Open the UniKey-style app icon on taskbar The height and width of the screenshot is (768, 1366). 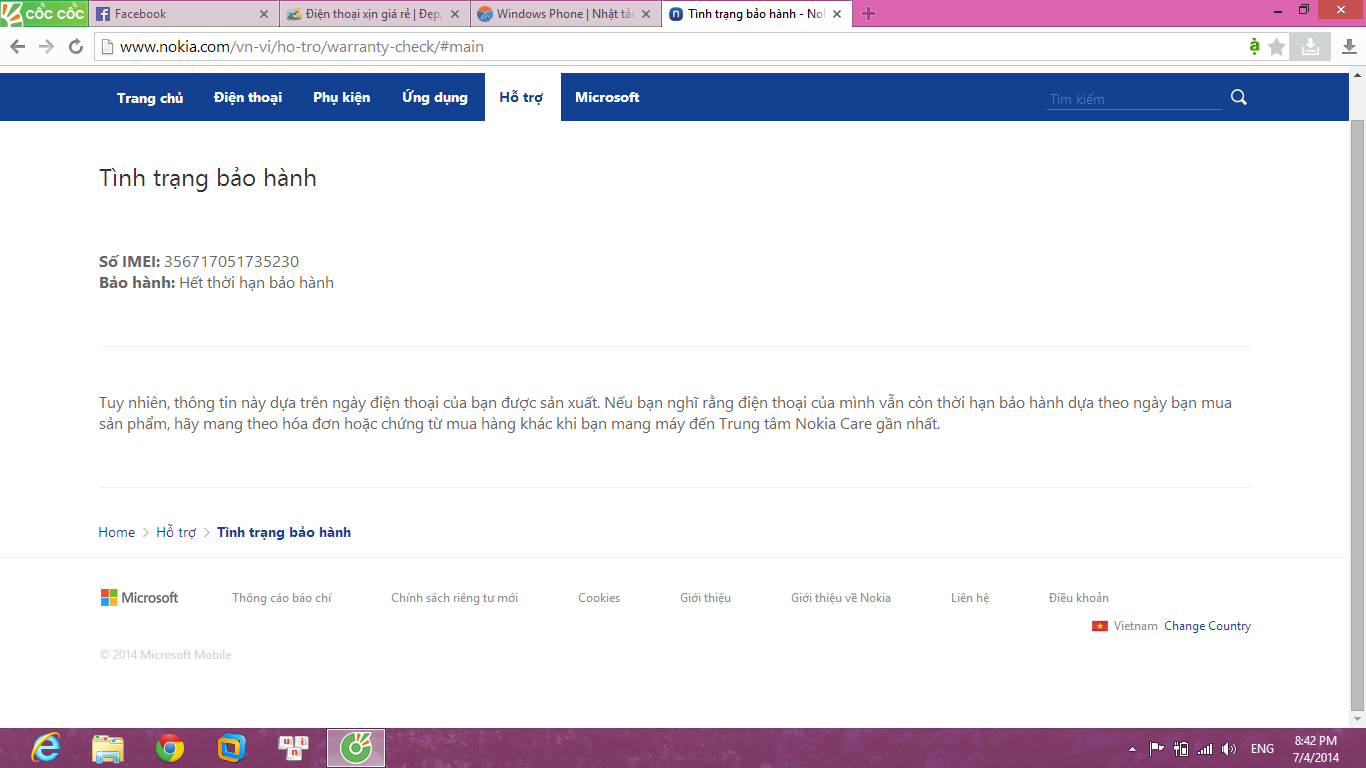tap(294, 748)
